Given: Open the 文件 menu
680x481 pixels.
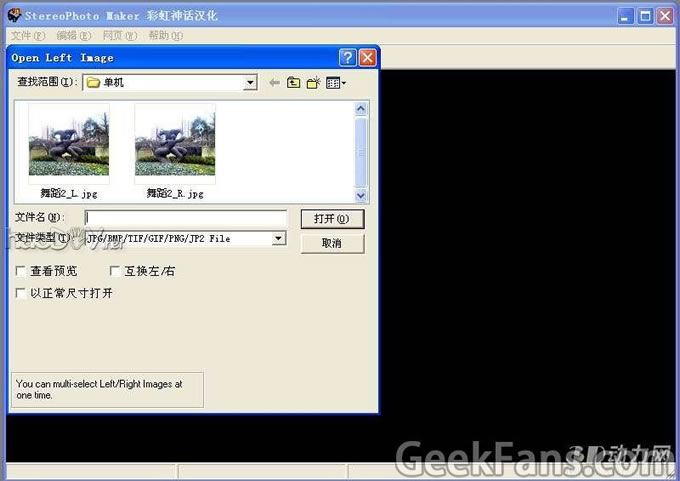Looking at the screenshot, I should pyautogui.click(x=27, y=35).
